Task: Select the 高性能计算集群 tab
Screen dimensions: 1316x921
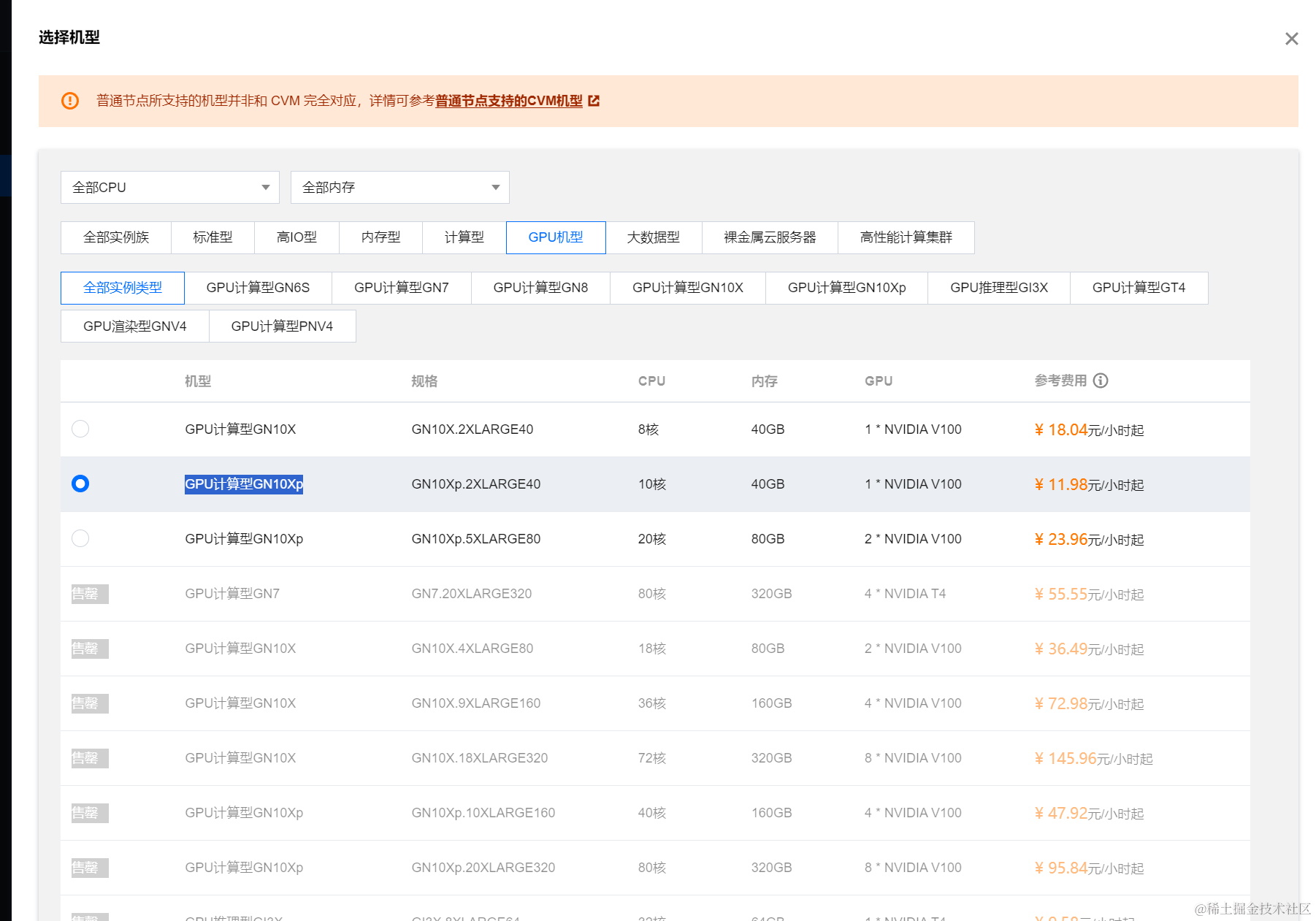Action: 906,237
